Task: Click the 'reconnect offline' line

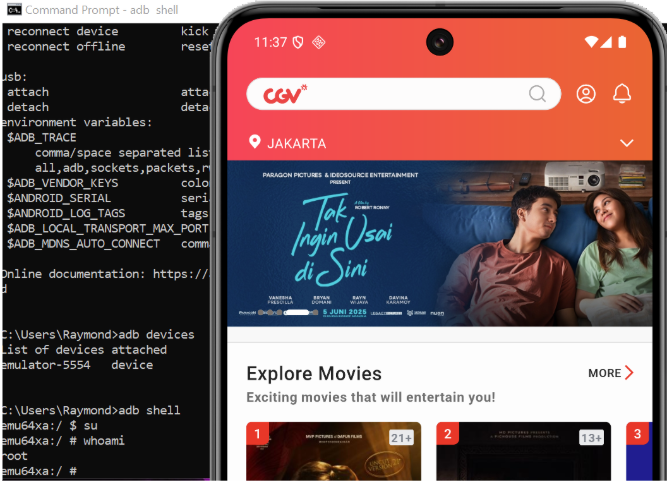Action: [x=108, y=46]
